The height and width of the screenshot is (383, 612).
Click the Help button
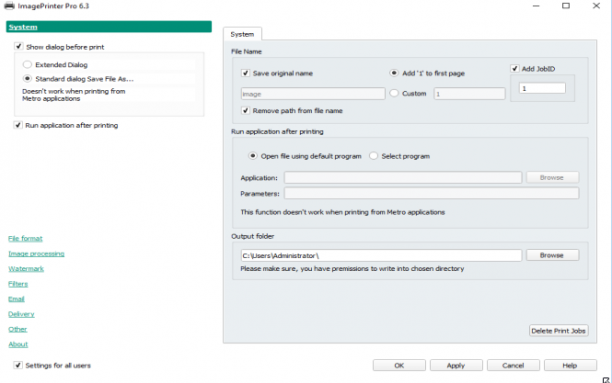[570, 365]
